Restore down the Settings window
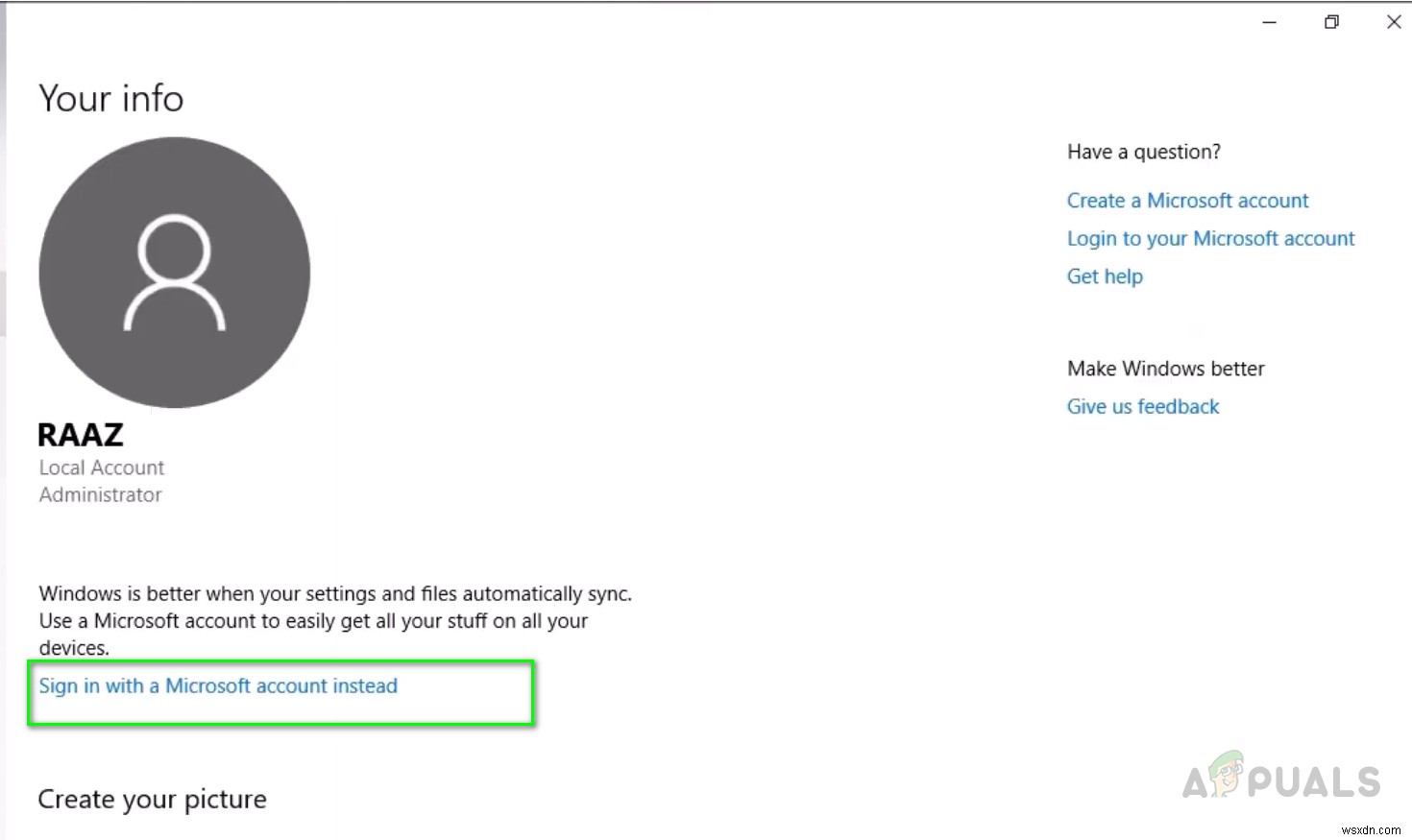The height and width of the screenshot is (840, 1412). click(1331, 22)
